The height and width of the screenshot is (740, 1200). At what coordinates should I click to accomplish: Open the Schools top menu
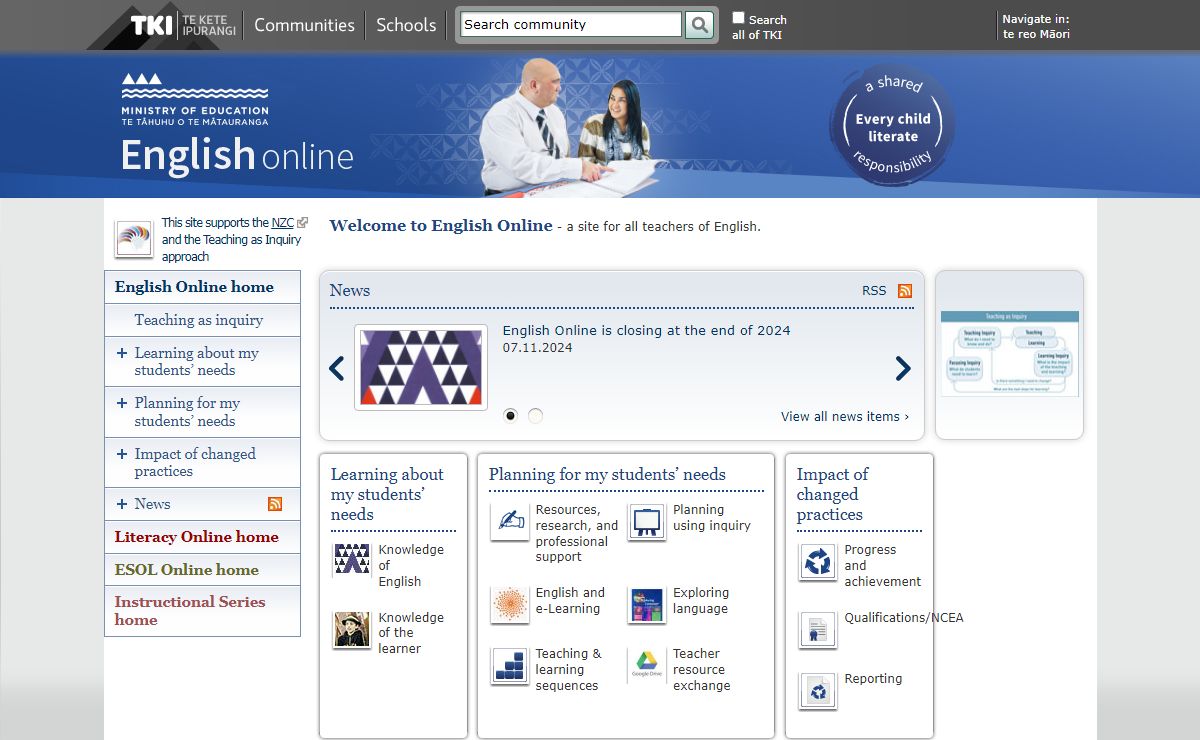coord(406,25)
